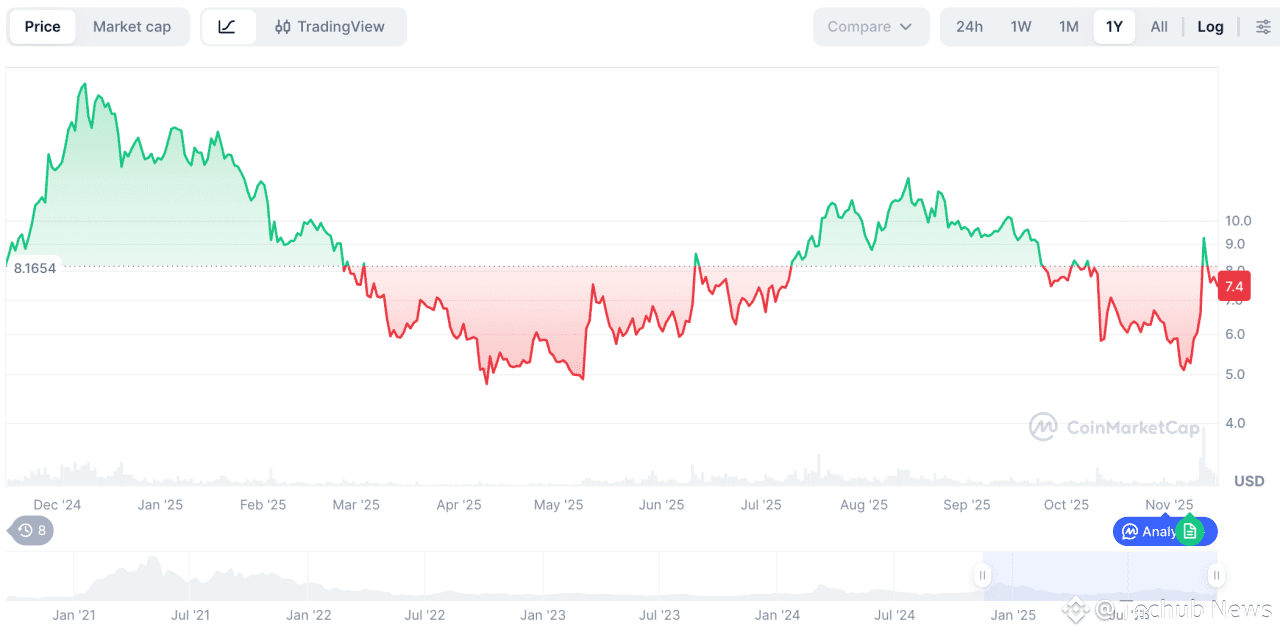Grab the left range slider handle
Image resolution: width=1280 pixels, height=635 pixels.
tap(983, 575)
